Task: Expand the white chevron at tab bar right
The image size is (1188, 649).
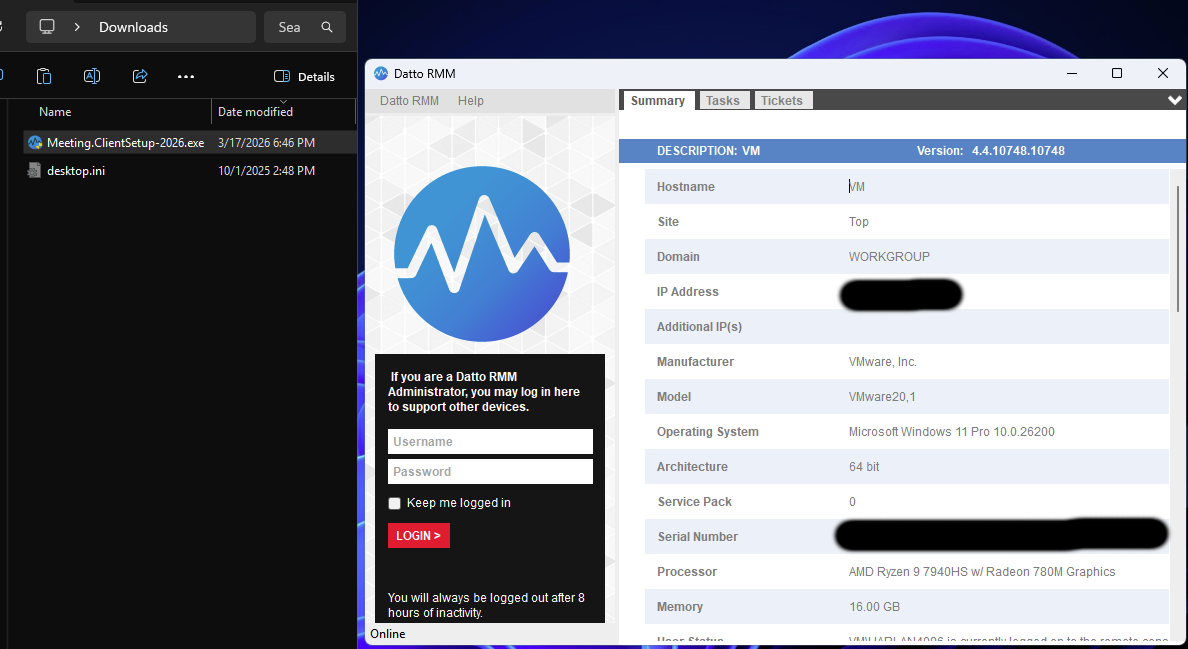Action: coord(1174,100)
